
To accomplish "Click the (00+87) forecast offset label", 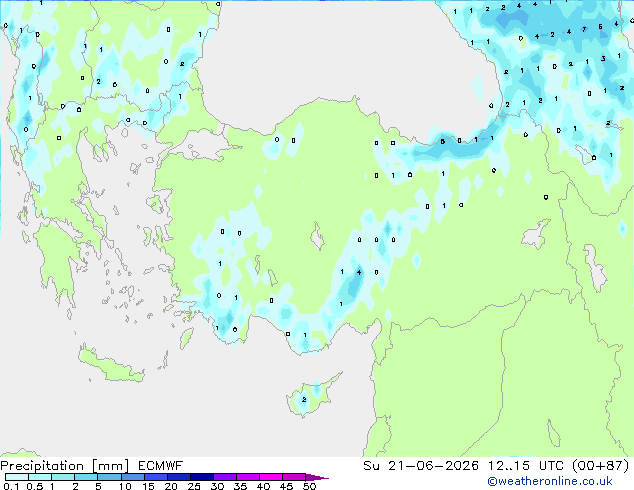I will click(601, 466).
